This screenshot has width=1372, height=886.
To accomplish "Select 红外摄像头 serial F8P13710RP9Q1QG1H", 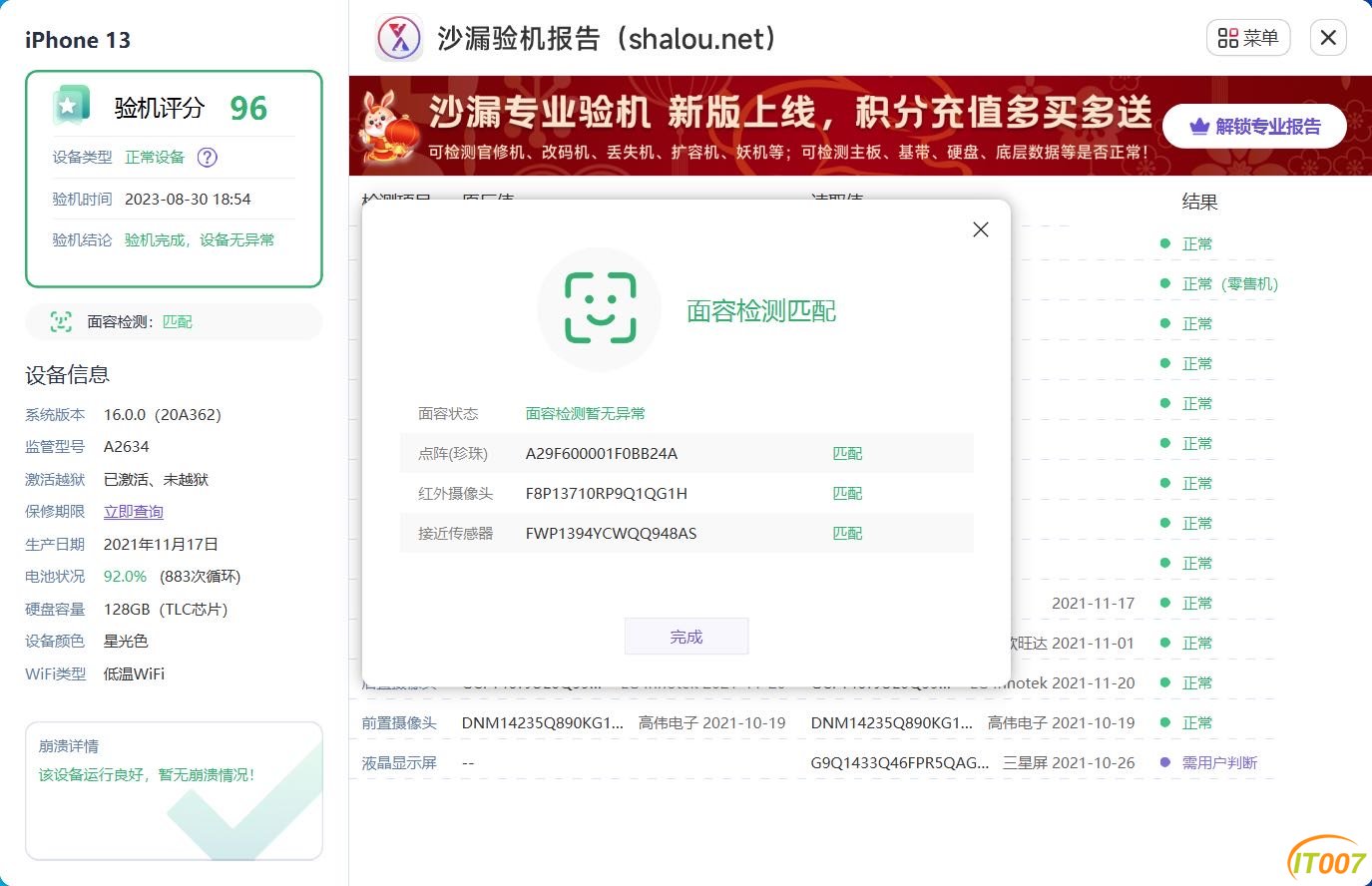I will (x=607, y=493).
